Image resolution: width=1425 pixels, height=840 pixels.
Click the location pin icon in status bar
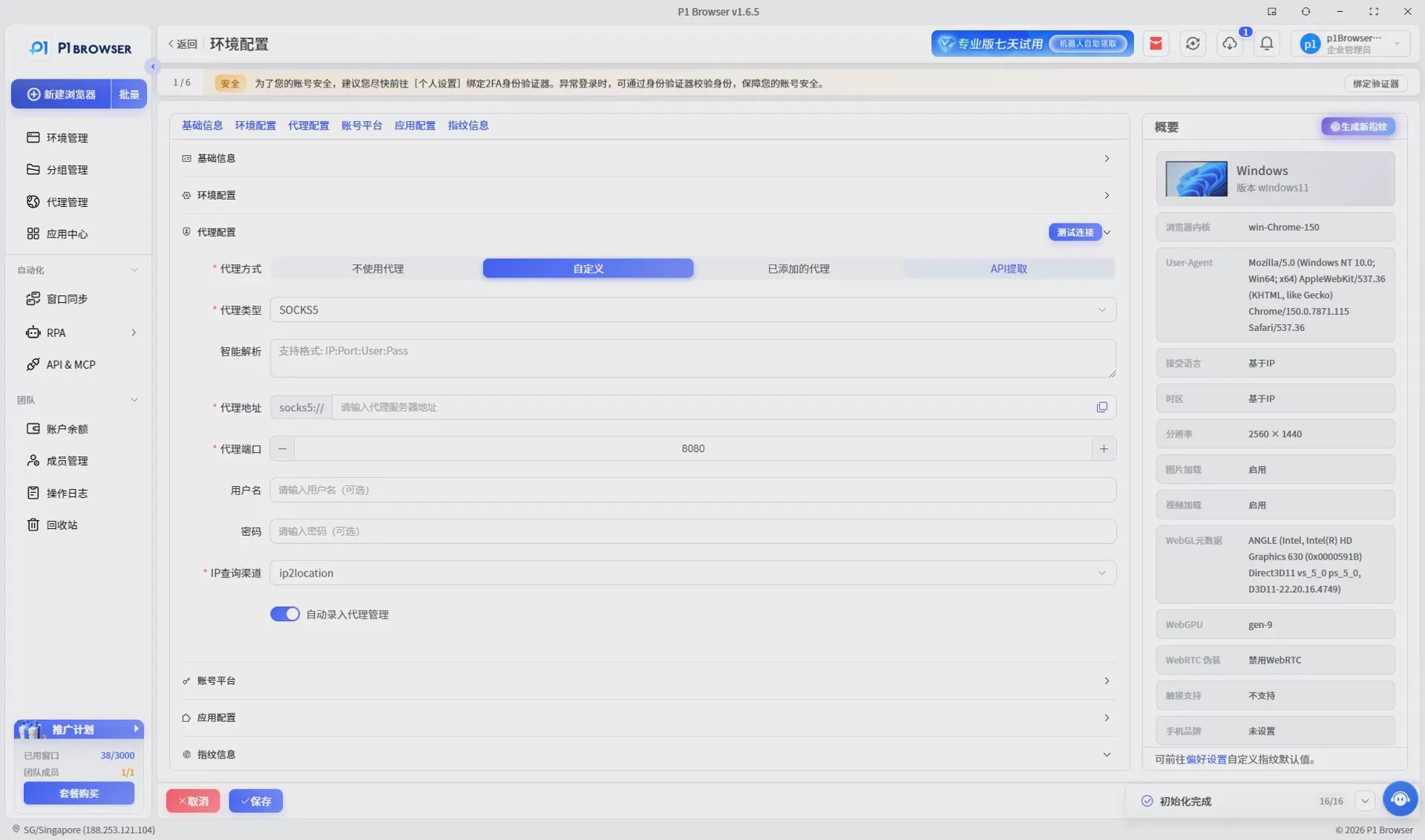pyautogui.click(x=16, y=830)
